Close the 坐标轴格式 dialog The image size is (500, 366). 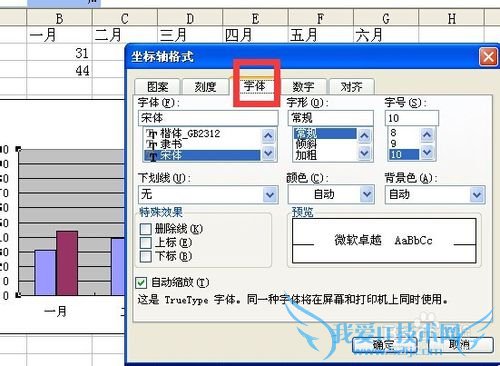[488, 57]
